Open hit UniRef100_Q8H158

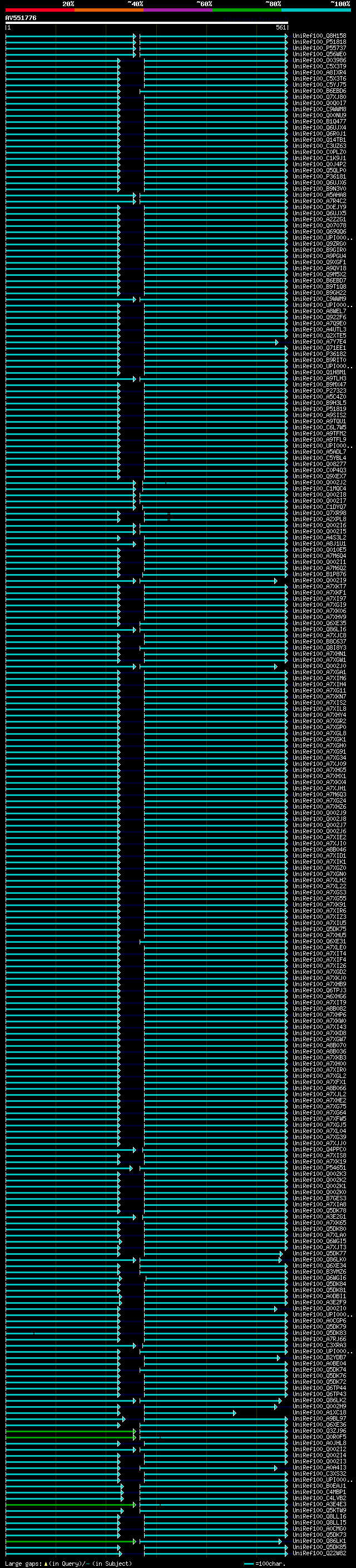pyautogui.click(x=319, y=36)
